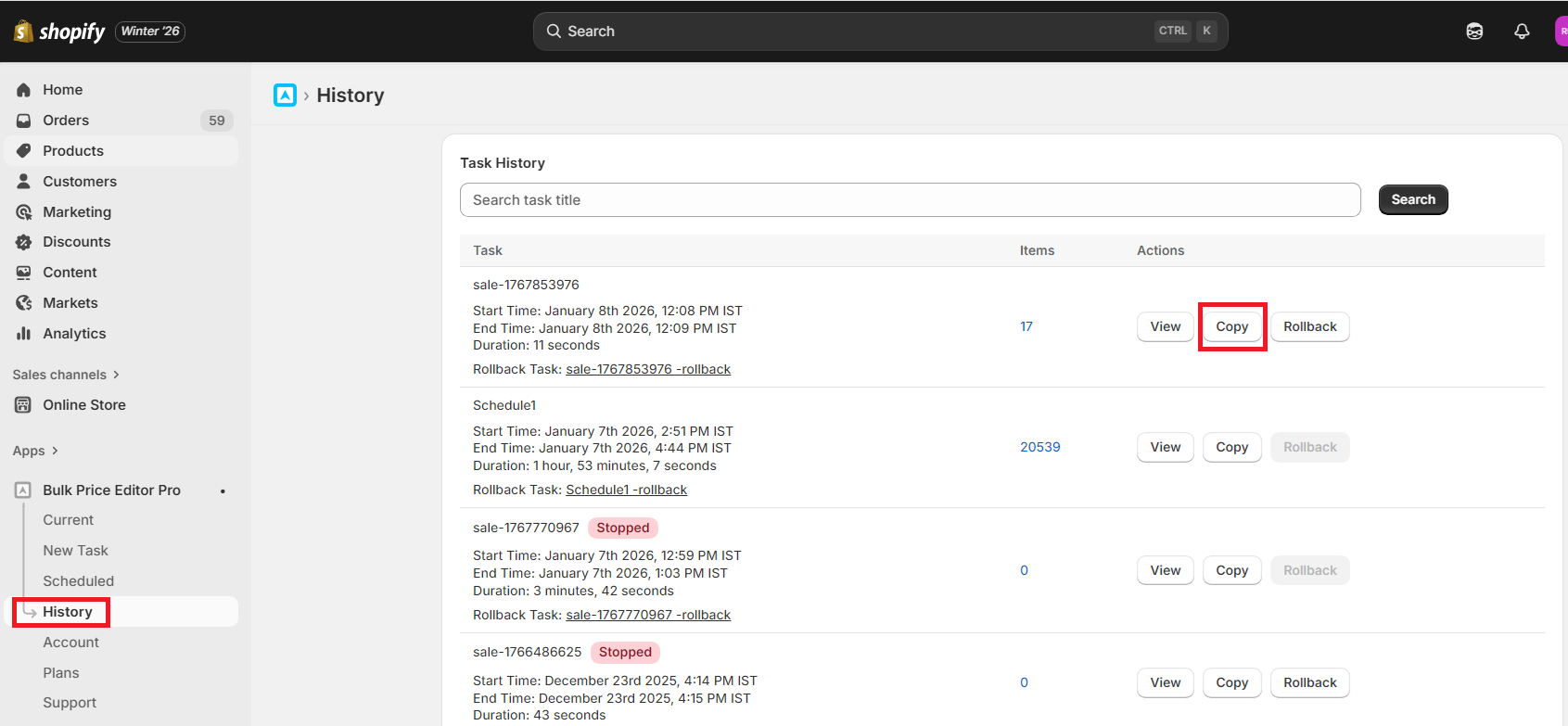The height and width of the screenshot is (726, 1568).
Task: Expand the Apps section
Action: tap(35, 451)
